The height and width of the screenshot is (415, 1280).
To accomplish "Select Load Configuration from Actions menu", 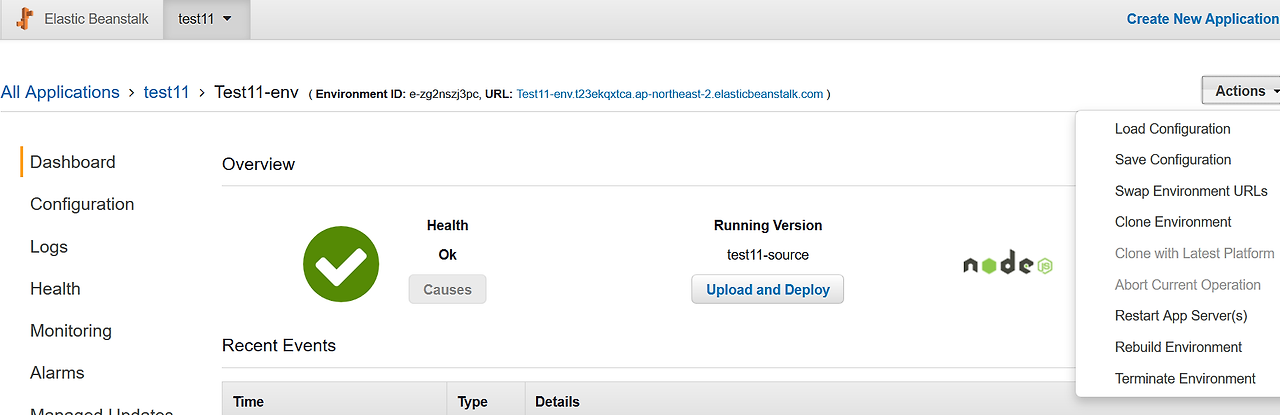I will [1172, 129].
